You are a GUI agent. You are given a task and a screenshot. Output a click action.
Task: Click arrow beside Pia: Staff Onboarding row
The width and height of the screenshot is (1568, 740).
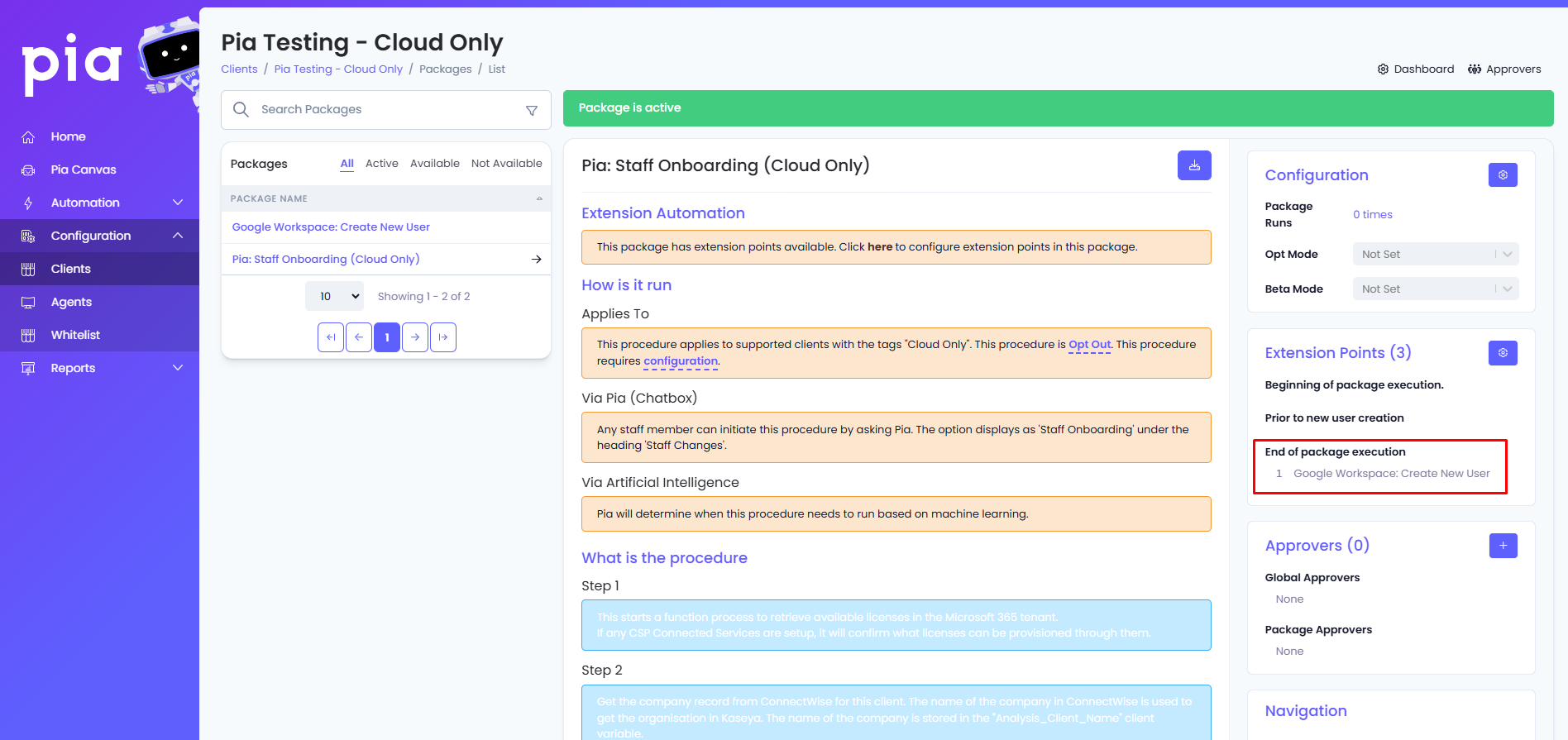536,260
